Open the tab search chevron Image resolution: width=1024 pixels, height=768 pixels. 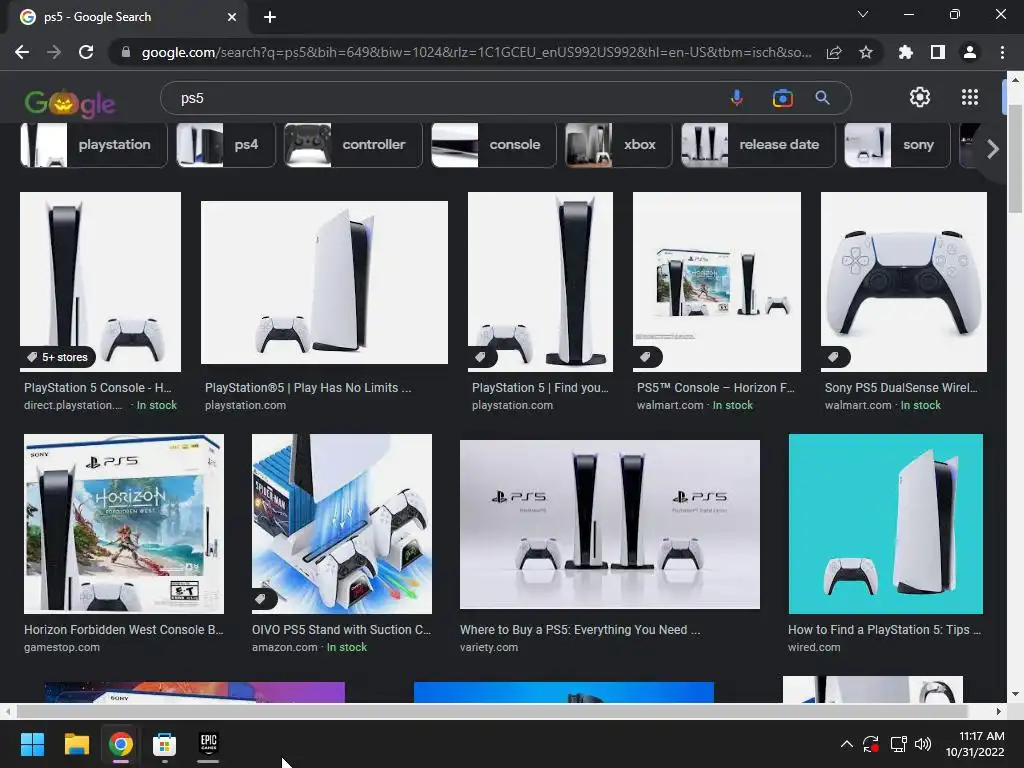tap(863, 14)
